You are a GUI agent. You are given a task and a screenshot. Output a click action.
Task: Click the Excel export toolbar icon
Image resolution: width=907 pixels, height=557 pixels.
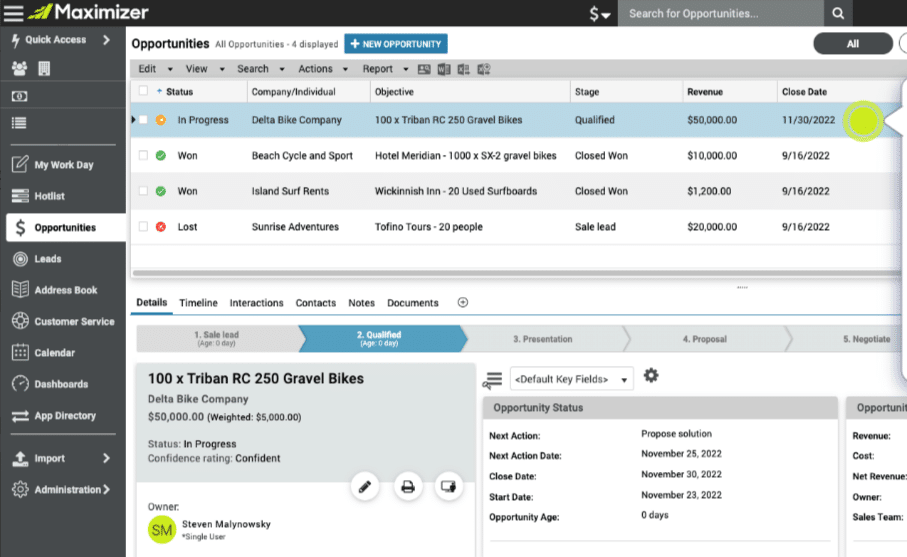pos(463,69)
